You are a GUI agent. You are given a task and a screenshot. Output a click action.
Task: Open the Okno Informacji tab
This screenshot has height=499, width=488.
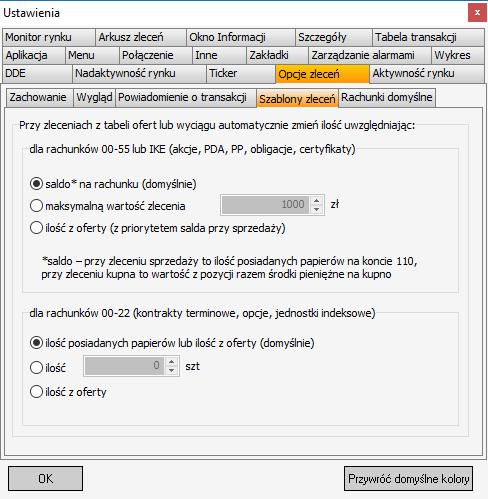241,37
